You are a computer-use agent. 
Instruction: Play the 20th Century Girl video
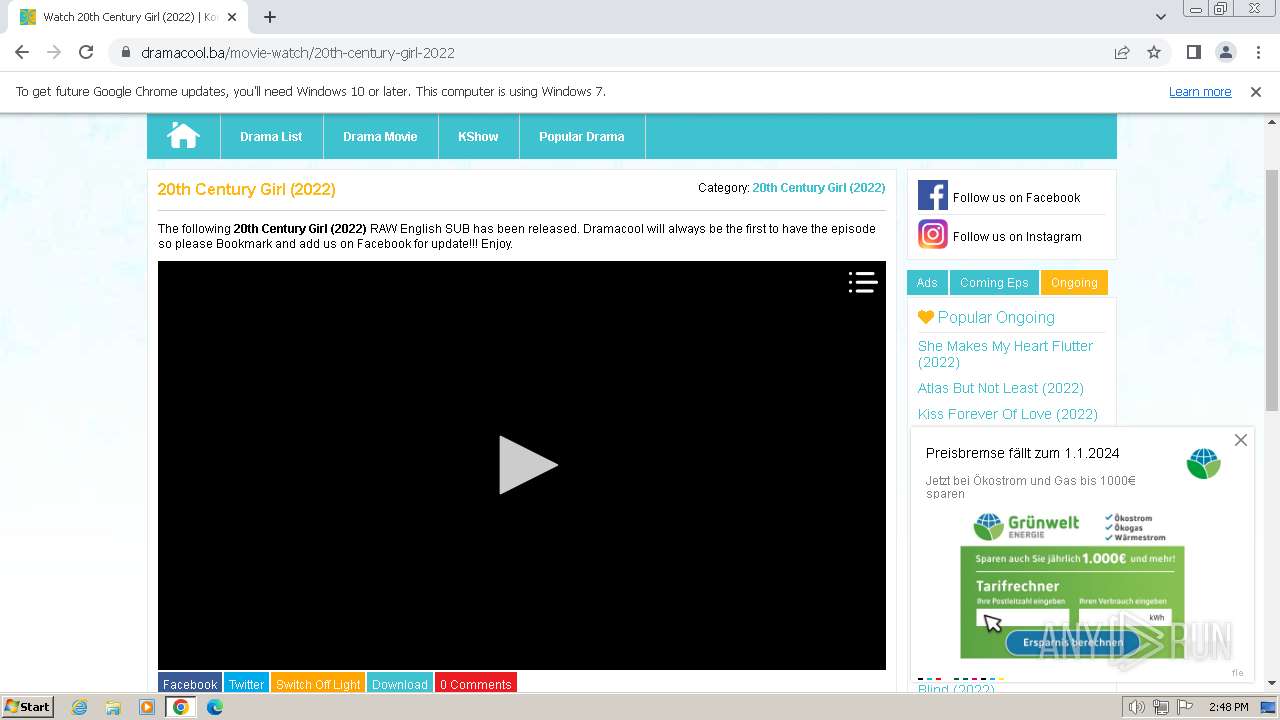527,465
